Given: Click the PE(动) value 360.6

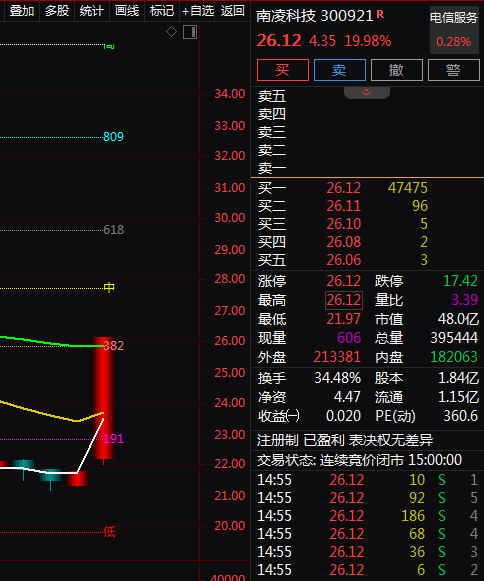Looking at the screenshot, I should [x=461, y=416].
